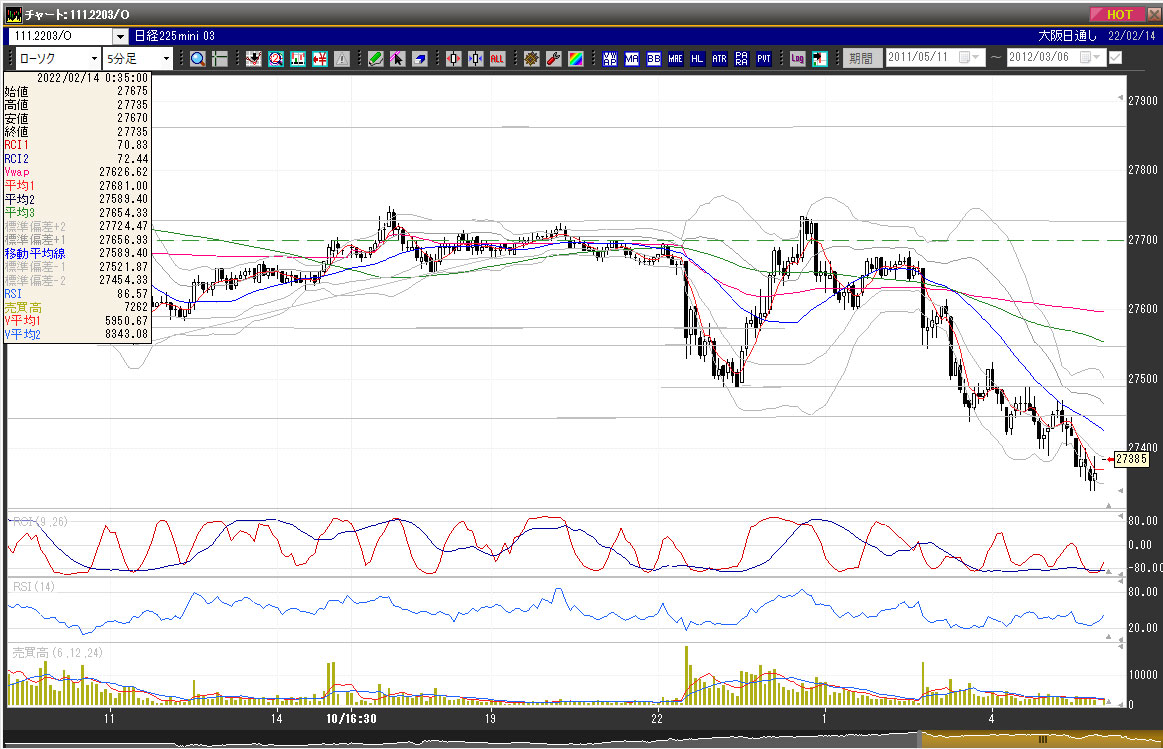Click the 高値 high price row
This screenshot has height=749, width=1163.
click(x=76, y=105)
